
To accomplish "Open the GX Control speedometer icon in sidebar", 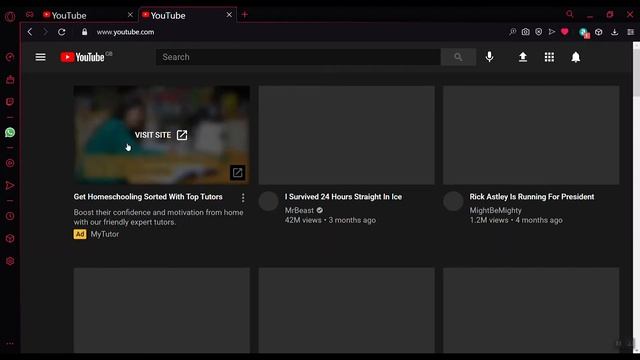I will point(10,57).
